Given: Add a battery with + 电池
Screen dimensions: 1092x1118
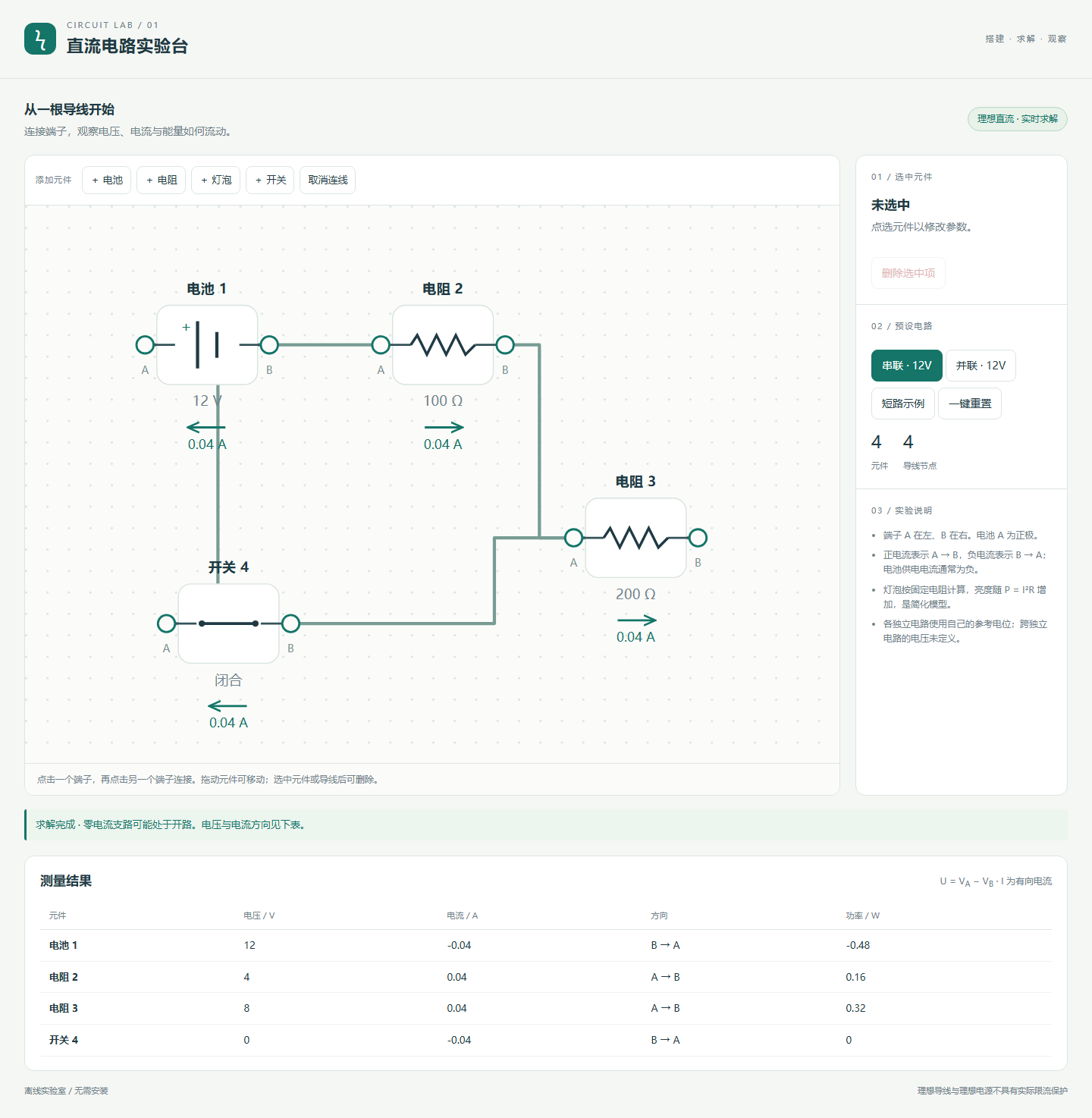Looking at the screenshot, I should tap(107, 180).
